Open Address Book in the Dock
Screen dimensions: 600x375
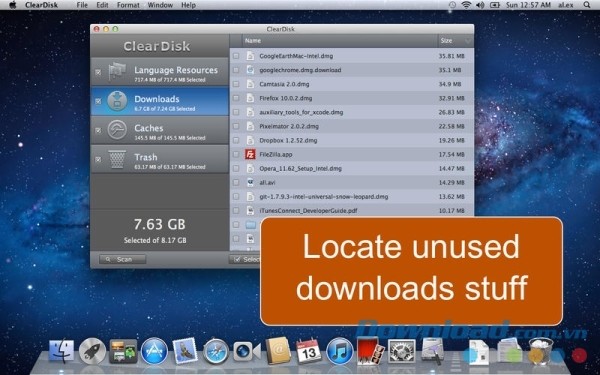pos(278,351)
